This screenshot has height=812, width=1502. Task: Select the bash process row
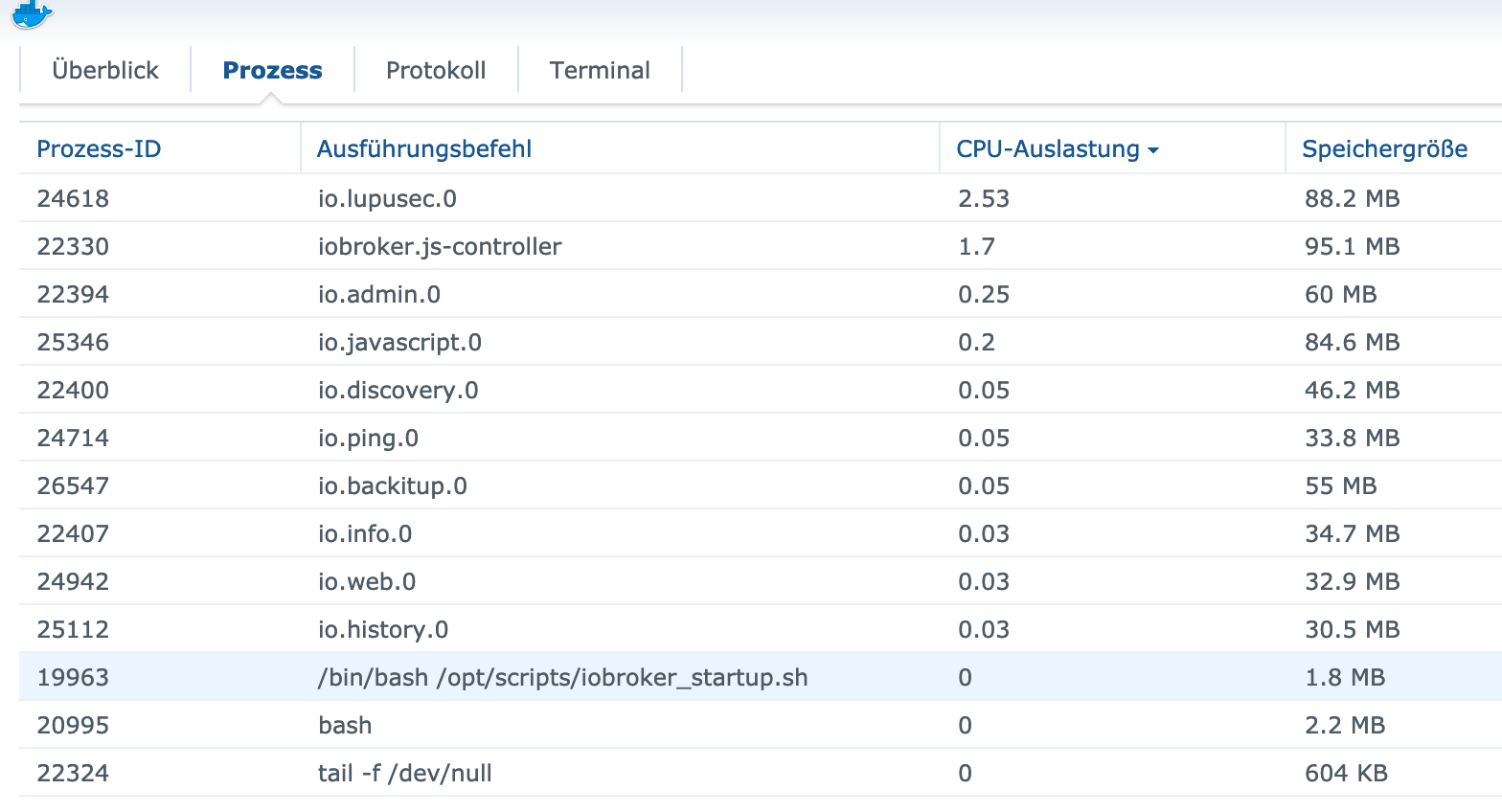click(761, 725)
